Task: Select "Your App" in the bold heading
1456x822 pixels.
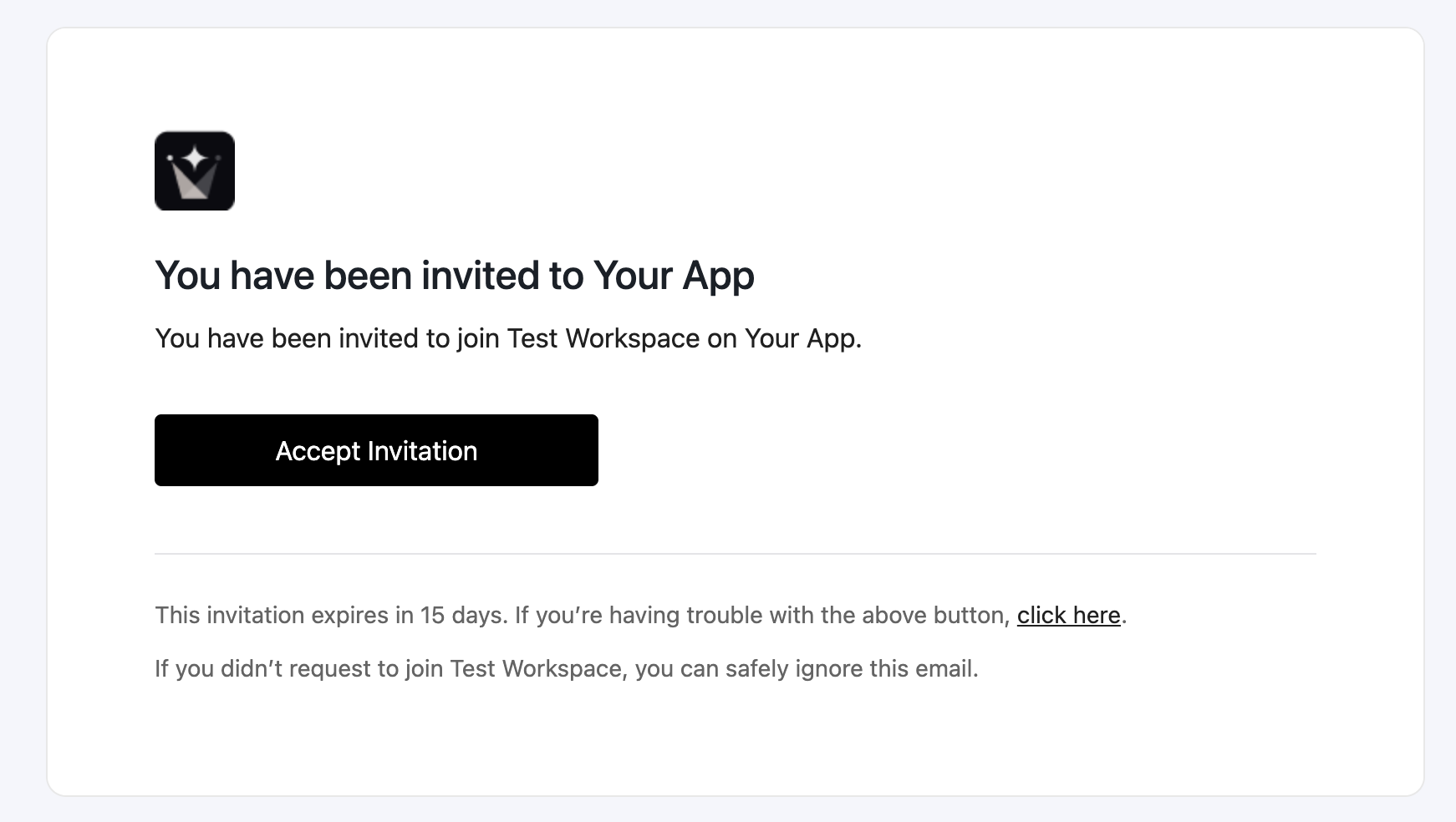Action: pos(674,276)
